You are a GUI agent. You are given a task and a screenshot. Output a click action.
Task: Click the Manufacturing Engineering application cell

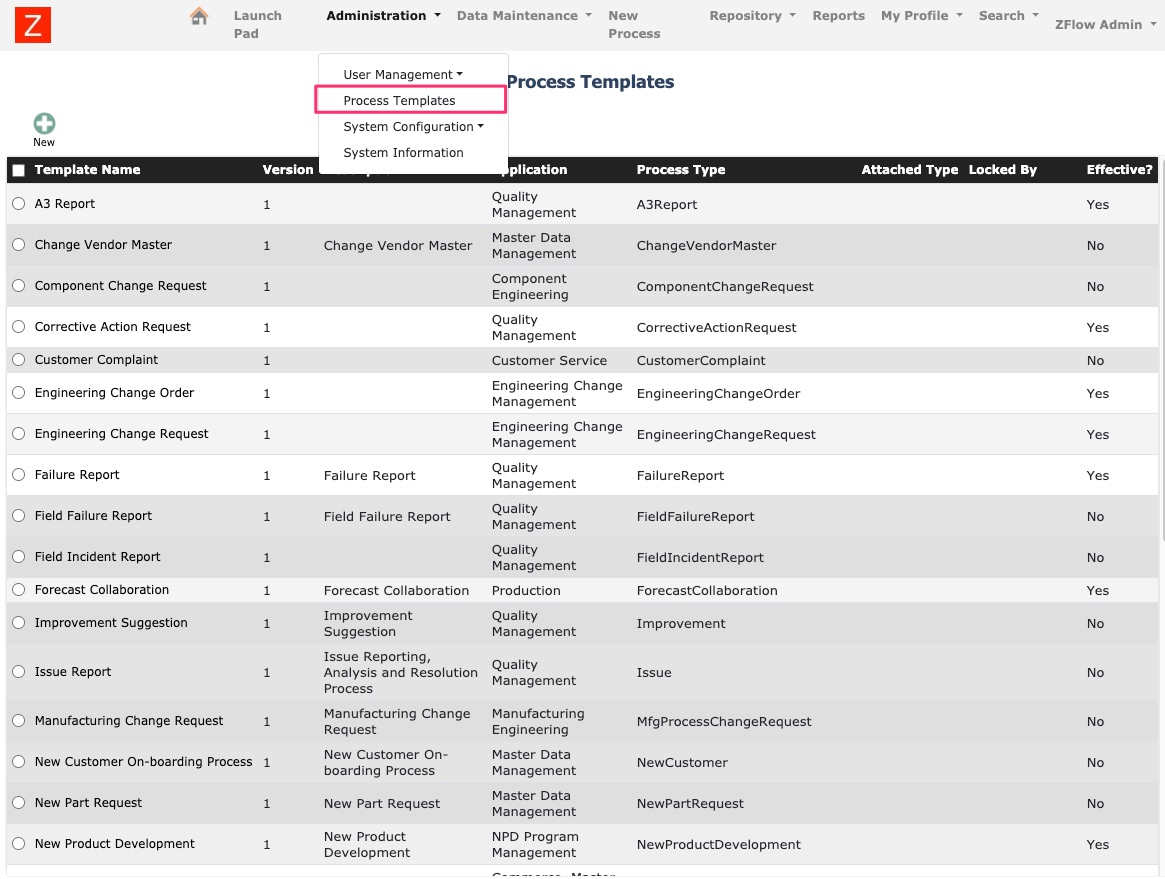[x=538, y=721]
